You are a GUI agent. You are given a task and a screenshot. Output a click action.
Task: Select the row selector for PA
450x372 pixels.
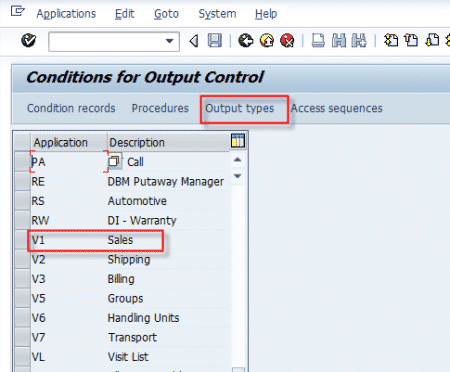coord(22,162)
